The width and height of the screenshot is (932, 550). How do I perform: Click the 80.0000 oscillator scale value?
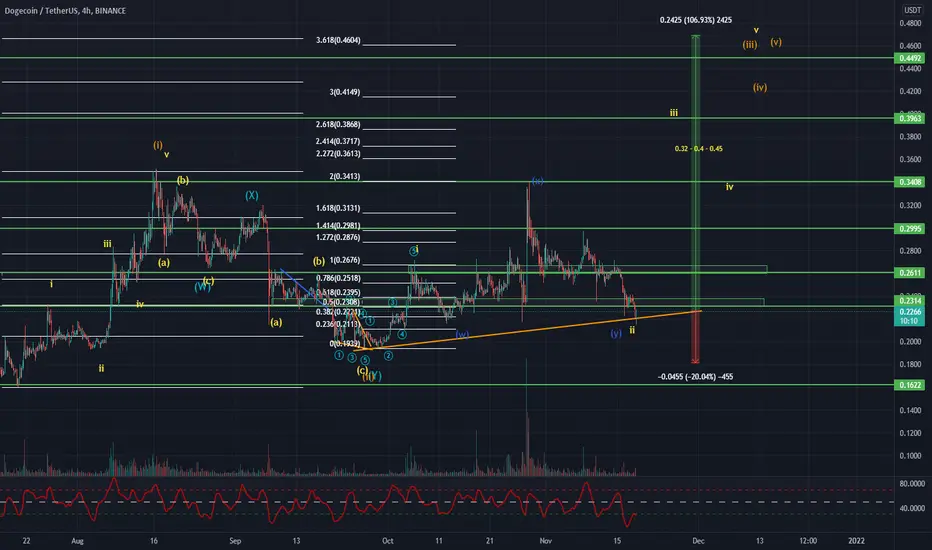(x=912, y=484)
